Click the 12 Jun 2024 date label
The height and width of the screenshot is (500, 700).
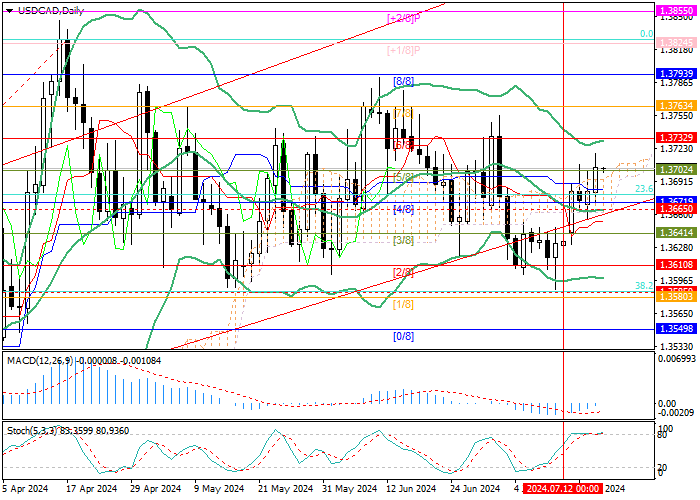413,489
